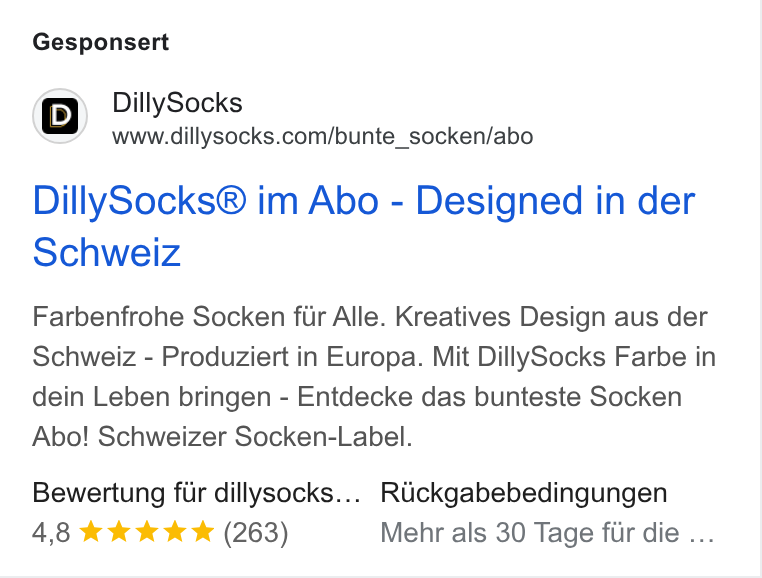Viewport: 762px width, 578px height.
Task: Click the DillySocks black D favicon logo
Action: pos(60,116)
